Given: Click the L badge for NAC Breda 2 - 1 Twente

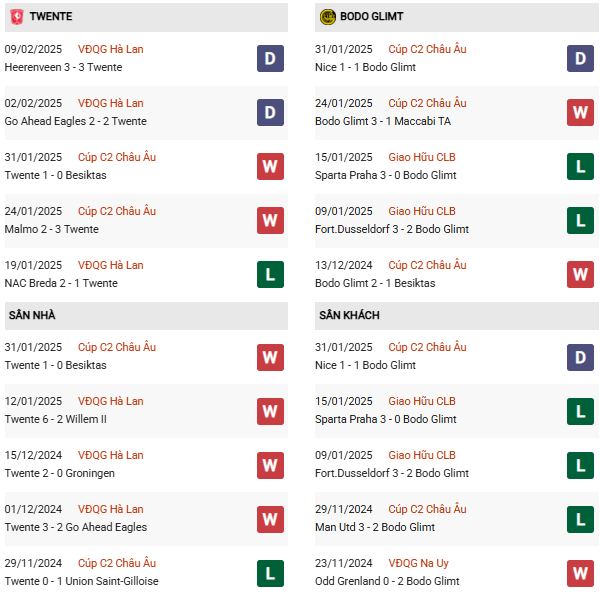Looking at the screenshot, I should pos(270,275).
